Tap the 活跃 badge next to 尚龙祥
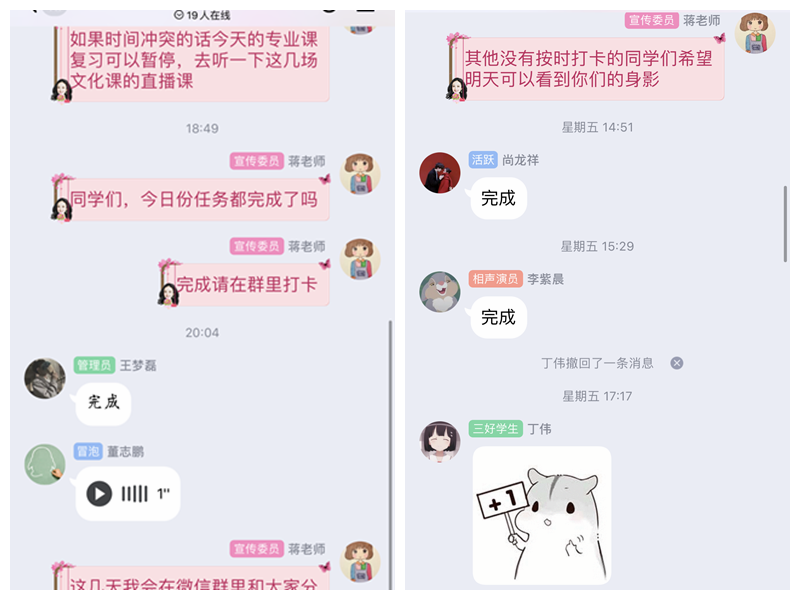This screenshot has height=600, width=800. [x=483, y=160]
